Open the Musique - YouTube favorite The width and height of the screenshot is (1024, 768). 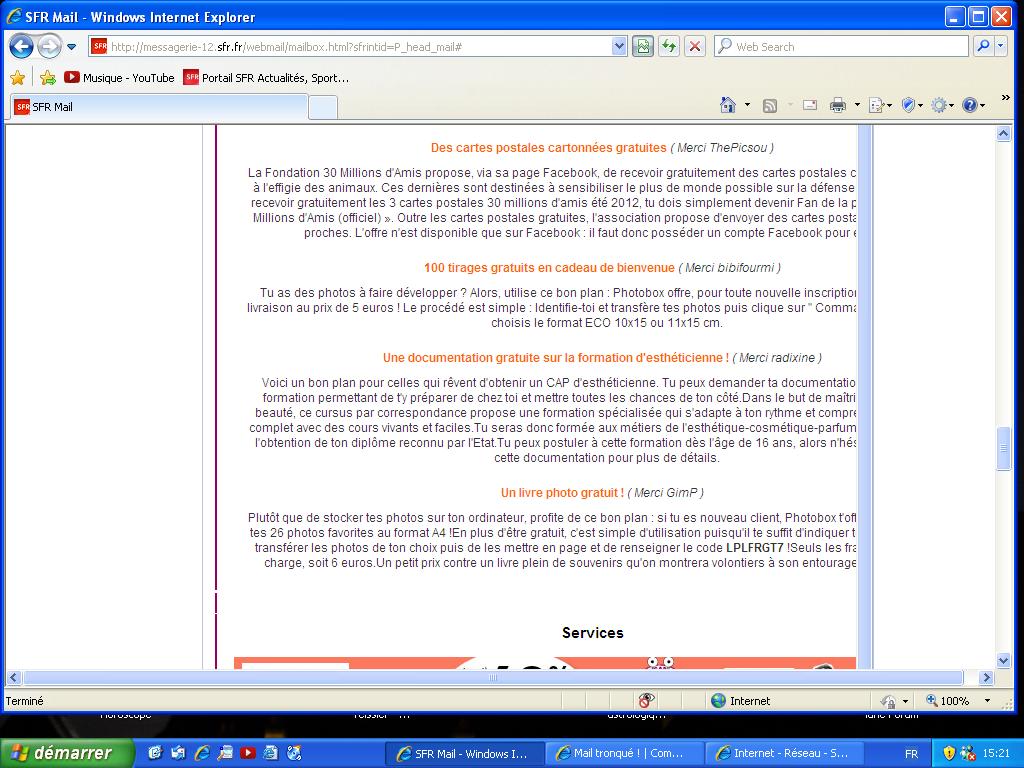pyautogui.click(x=120, y=78)
